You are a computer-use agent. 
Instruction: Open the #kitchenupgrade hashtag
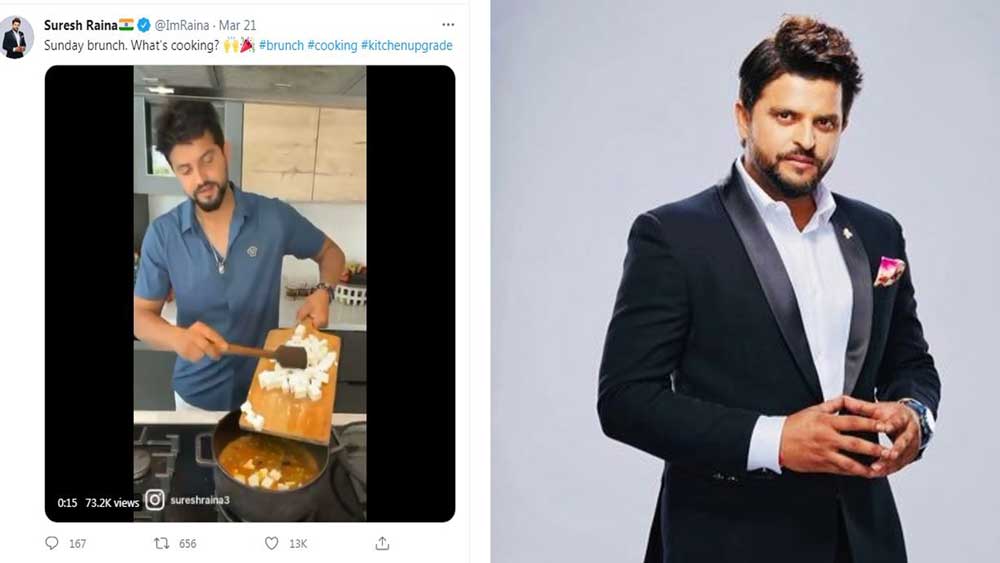tap(407, 46)
